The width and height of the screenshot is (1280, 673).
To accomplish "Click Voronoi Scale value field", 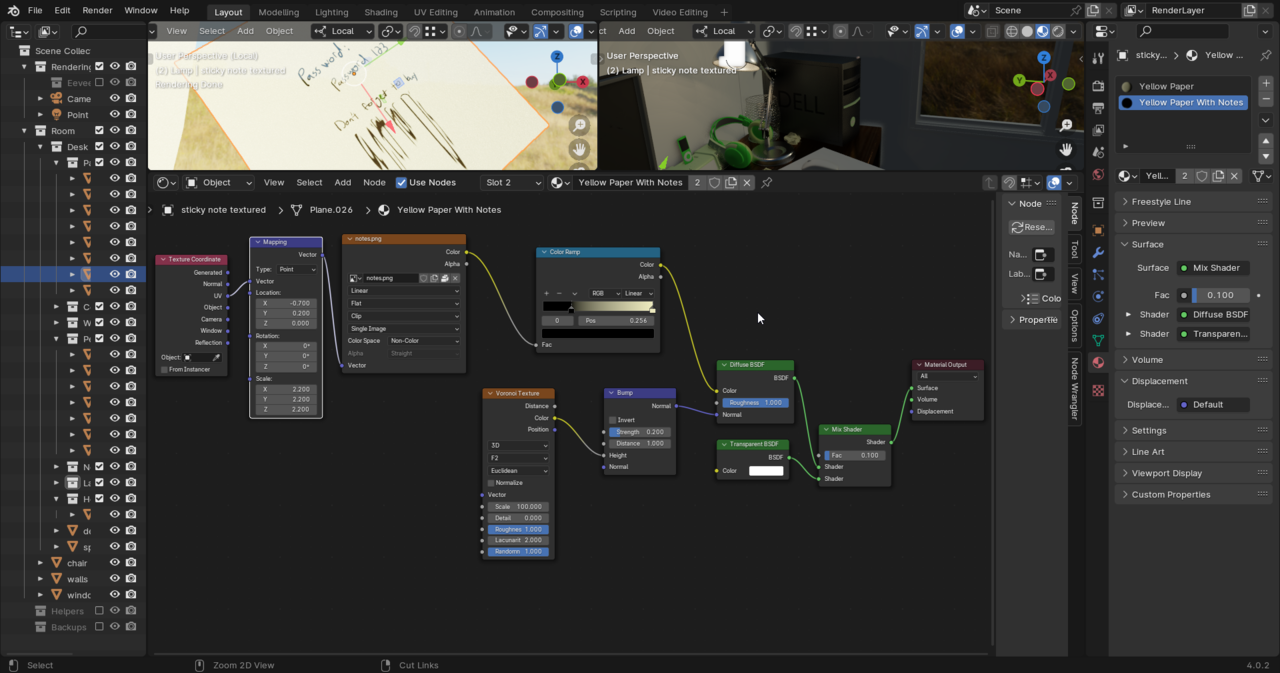I will point(518,507).
